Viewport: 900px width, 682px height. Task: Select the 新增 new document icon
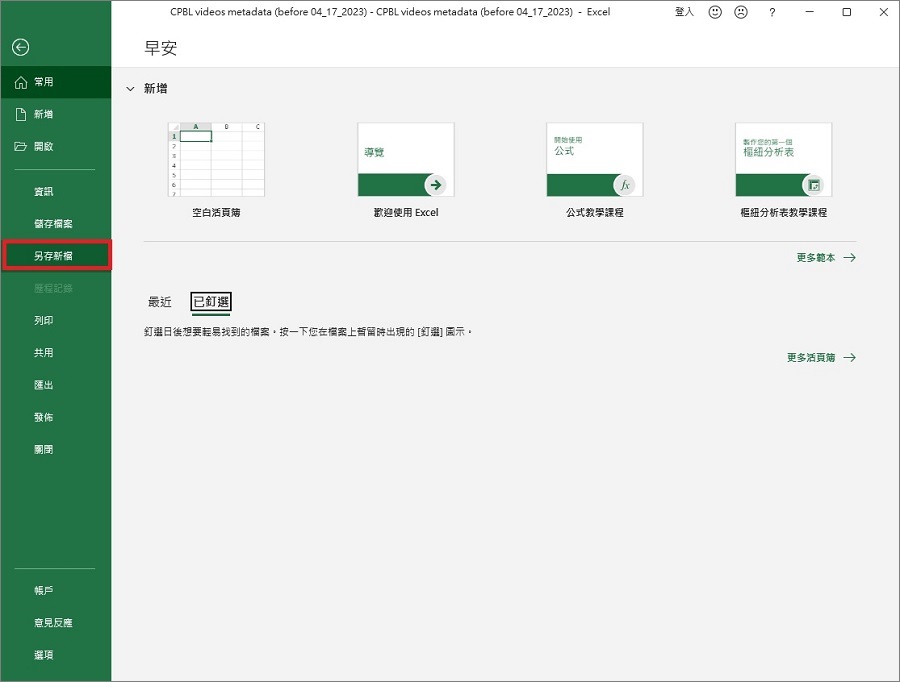pyautogui.click(x=21, y=114)
